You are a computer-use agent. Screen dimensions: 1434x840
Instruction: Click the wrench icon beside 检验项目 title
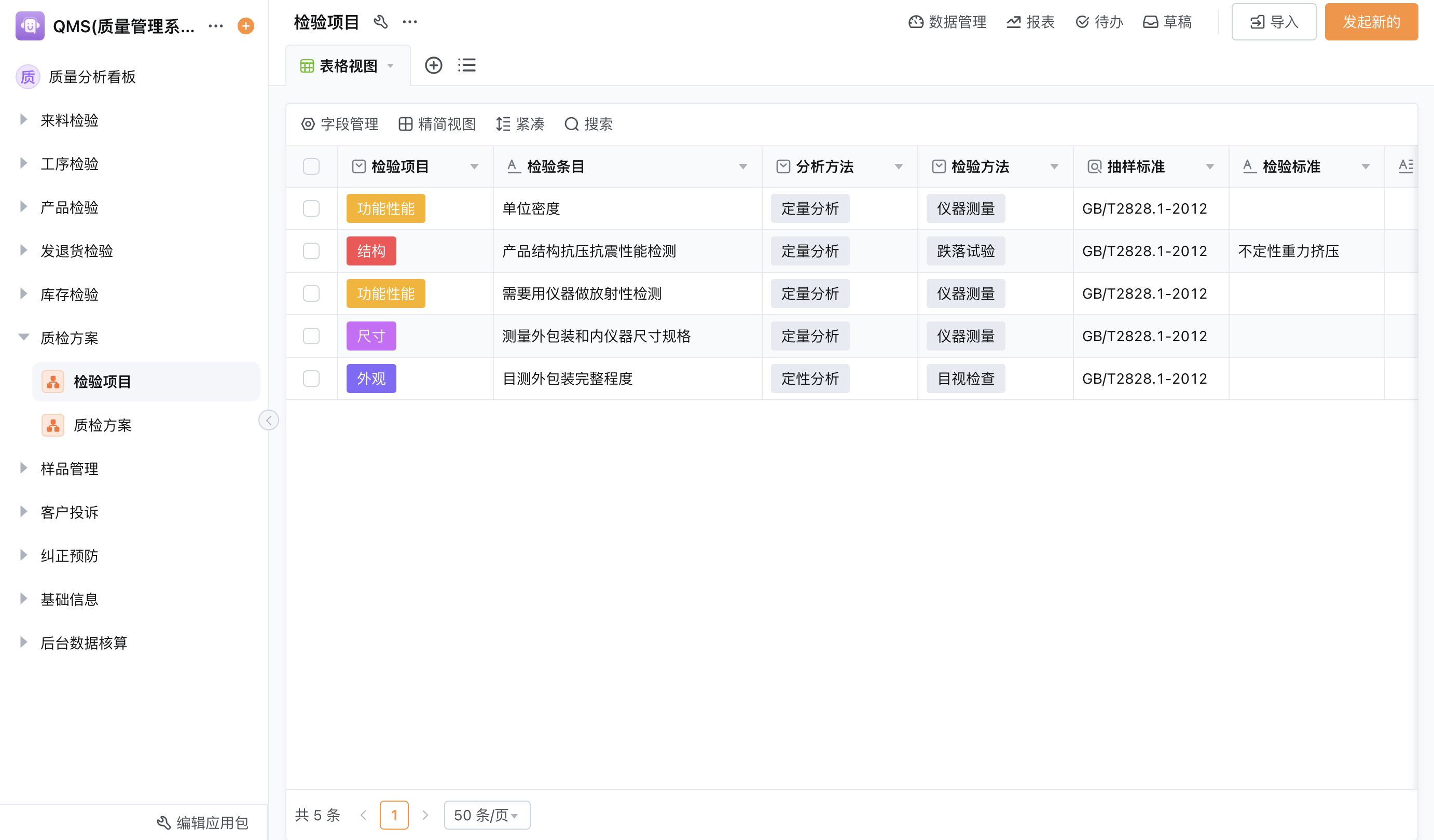(381, 22)
